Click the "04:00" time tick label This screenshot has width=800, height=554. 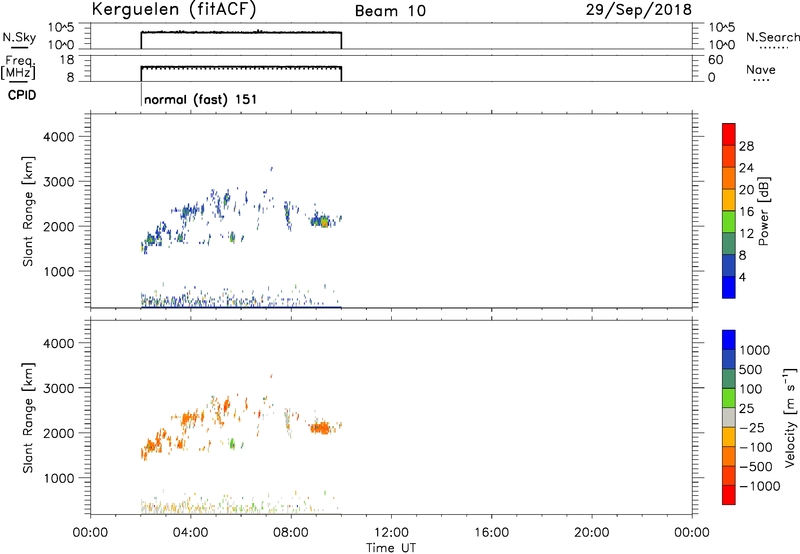tap(190, 533)
